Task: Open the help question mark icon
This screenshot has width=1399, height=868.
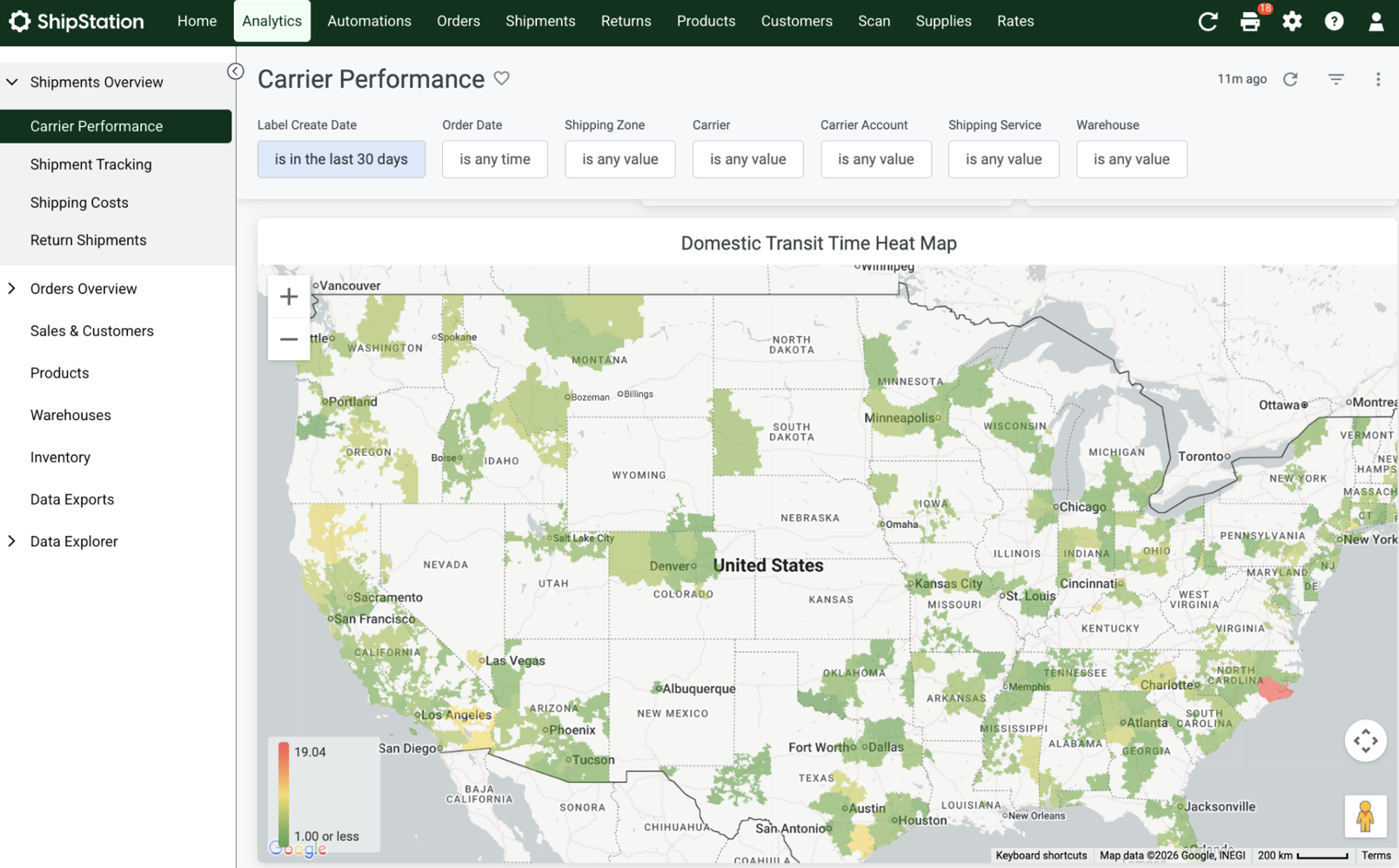Action: click(x=1334, y=22)
